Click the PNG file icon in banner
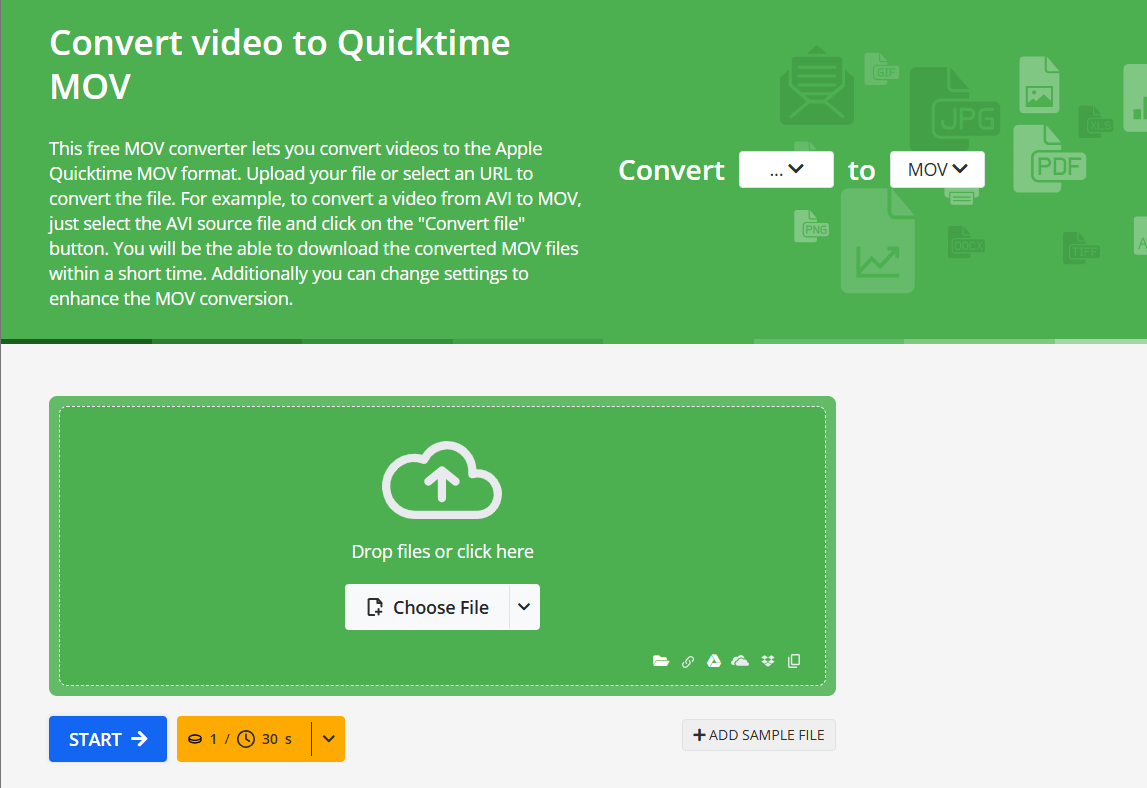 [x=811, y=227]
